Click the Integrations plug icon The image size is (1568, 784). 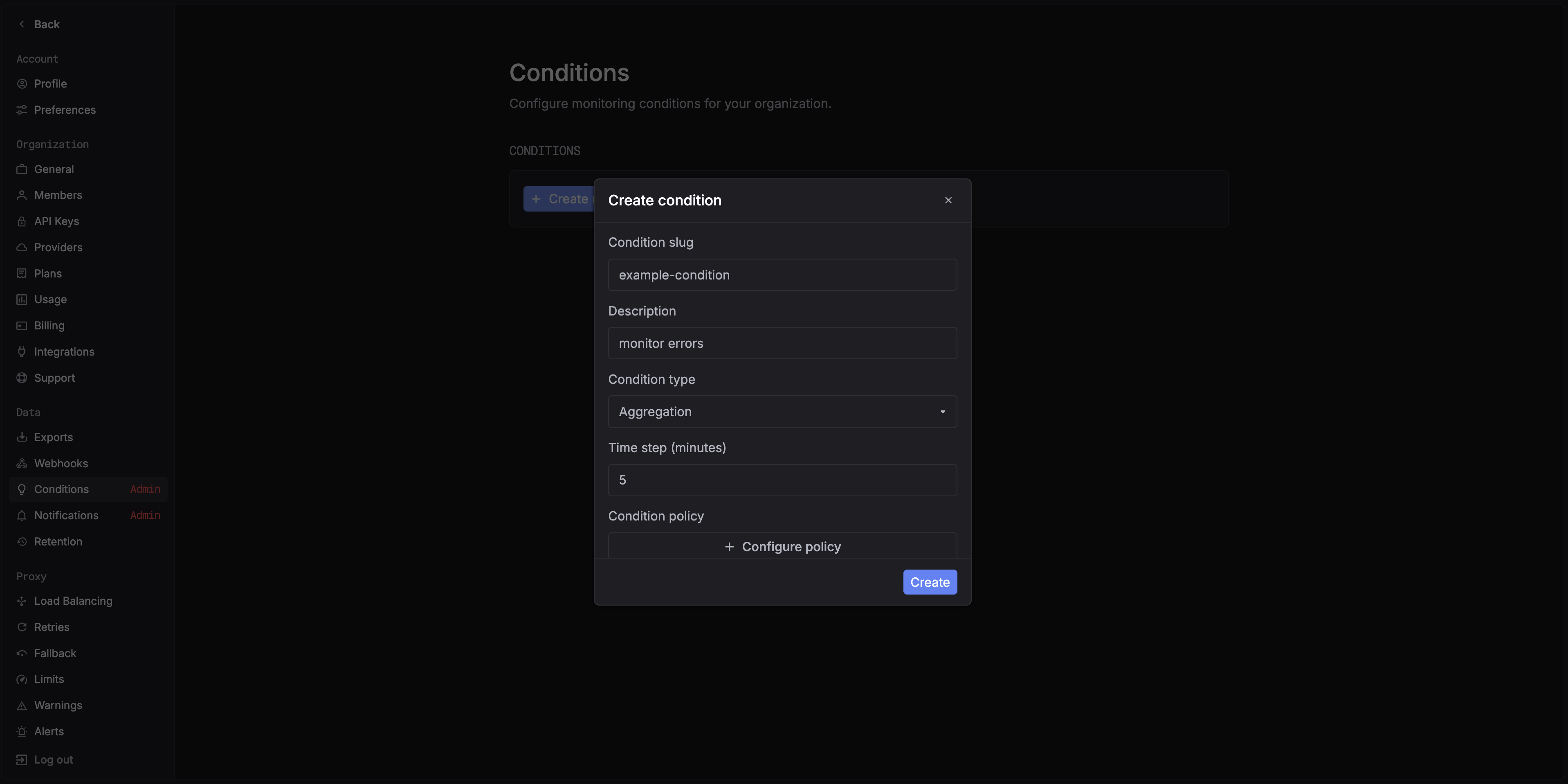point(22,351)
